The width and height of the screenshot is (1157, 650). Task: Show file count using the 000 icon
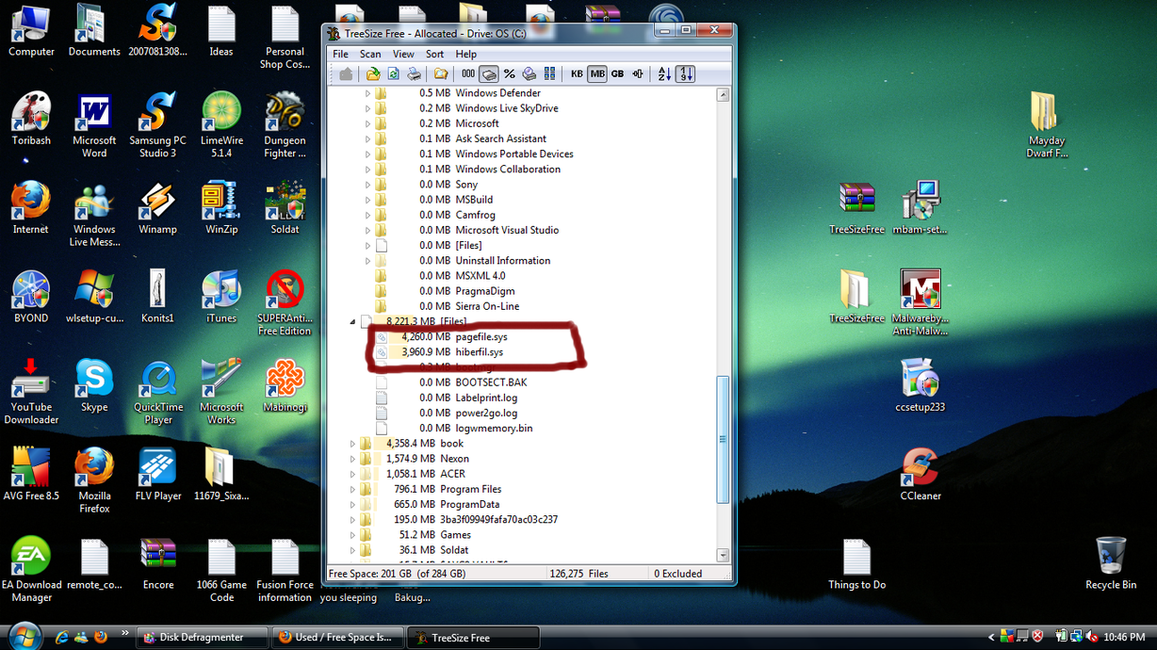468,74
